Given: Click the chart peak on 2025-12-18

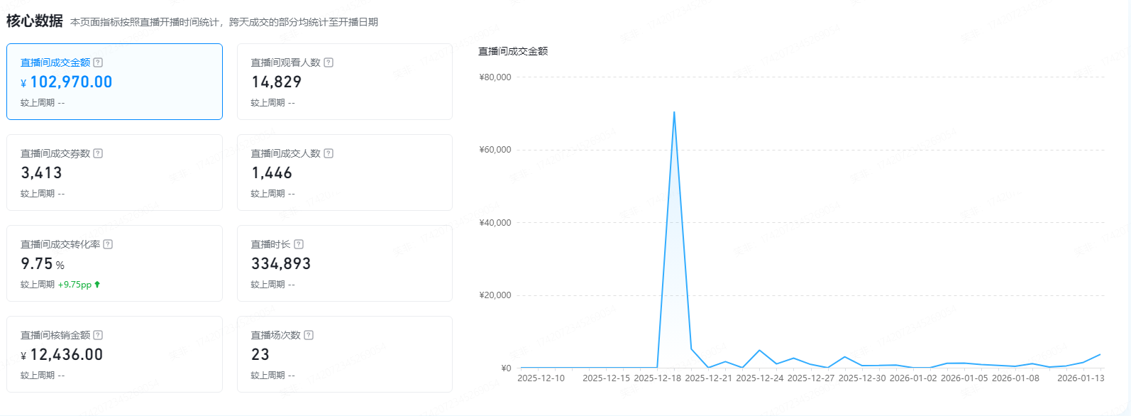Looking at the screenshot, I should pyautogui.click(x=674, y=112).
